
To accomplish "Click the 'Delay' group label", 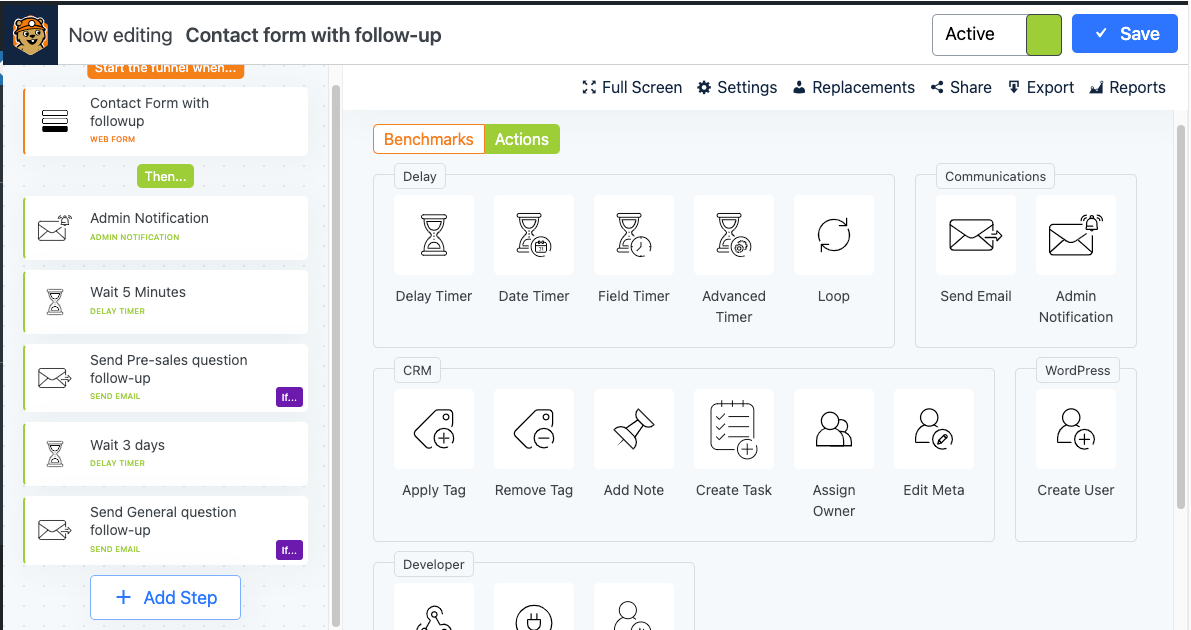I will pos(419,176).
